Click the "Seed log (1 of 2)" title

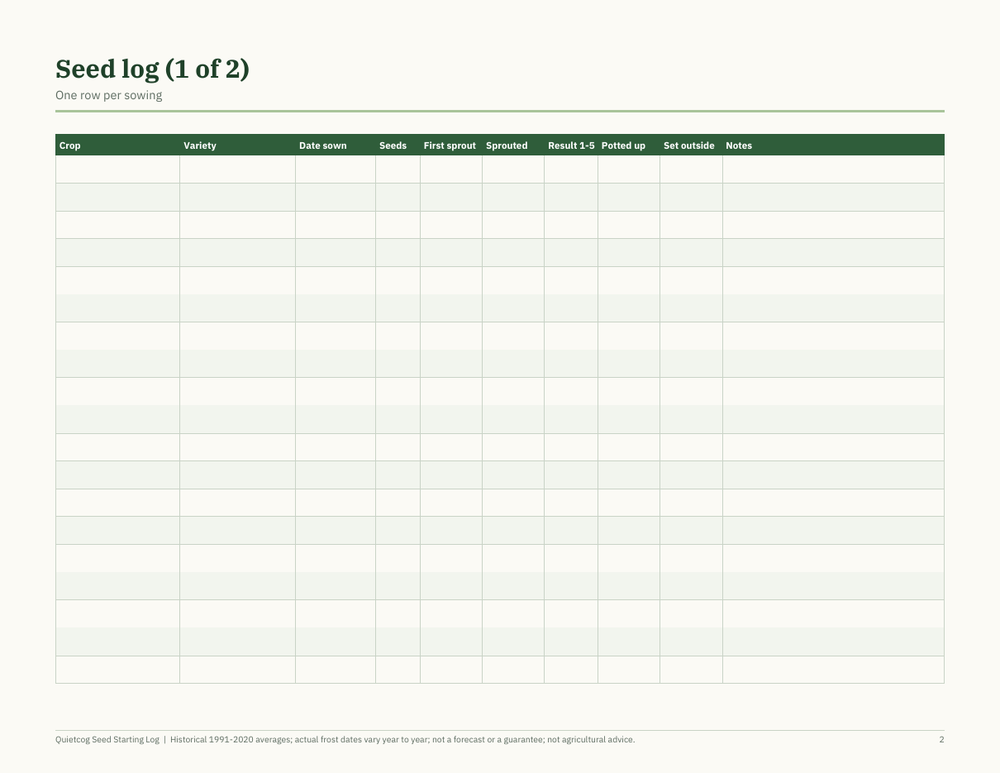[x=152, y=70]
